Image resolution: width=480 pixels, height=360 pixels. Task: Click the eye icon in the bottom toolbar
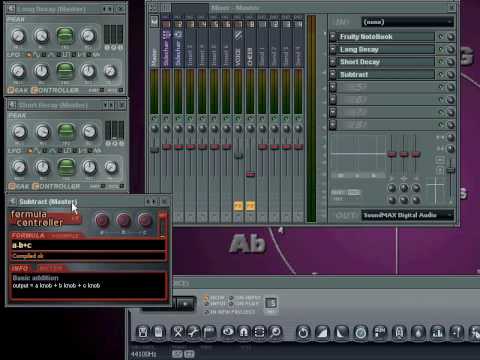click(228, 332)
